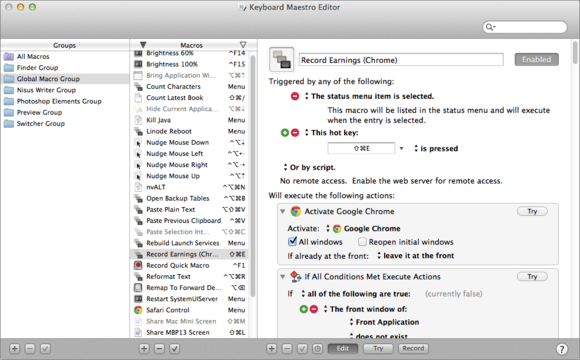Choose application in Activate Google Chrome popup
The height and width of the screenshot is (360, 580).
point(363,229)
